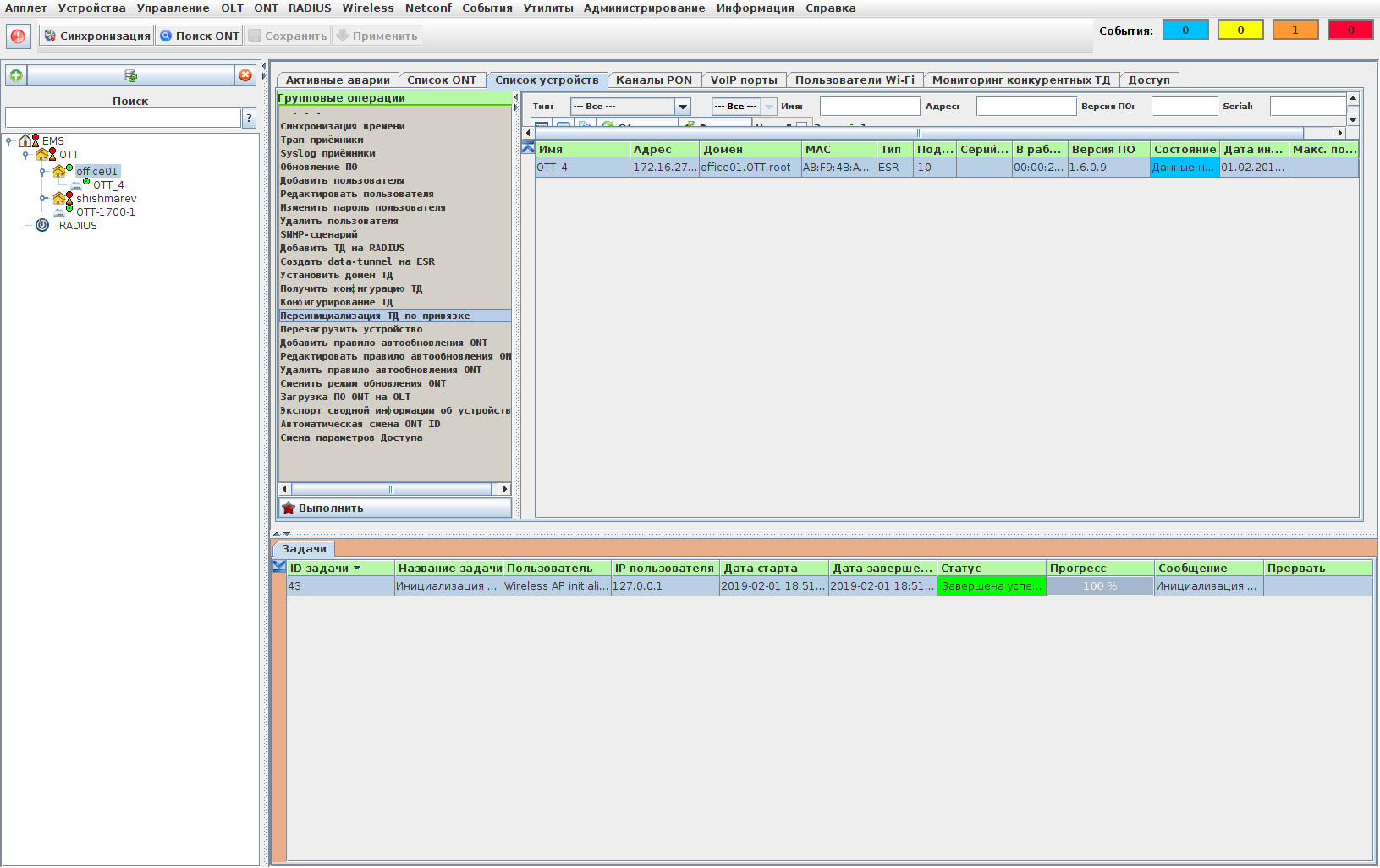This screenshot has height=868, width=1380.
Task: Click the red X delete-object icon
Action: (x=245, y=75)
